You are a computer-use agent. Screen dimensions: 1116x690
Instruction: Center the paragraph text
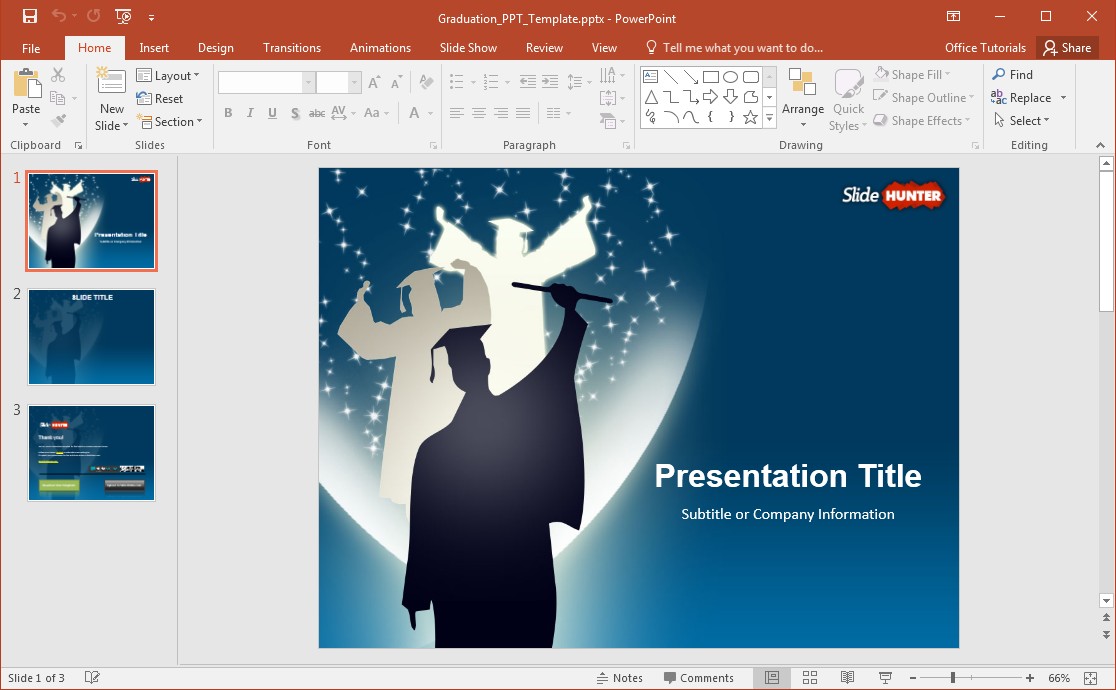(x=479, y=113)
